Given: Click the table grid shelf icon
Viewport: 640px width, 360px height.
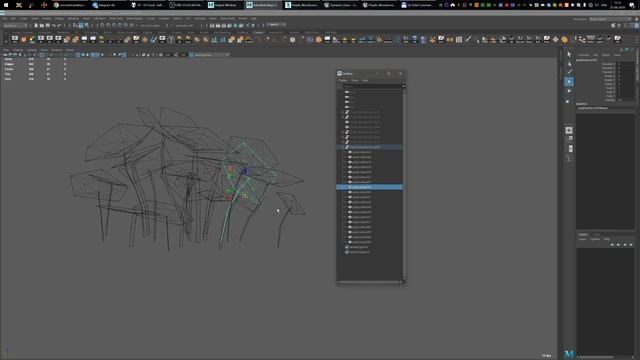Looking at the screenshot, I should pyautogui.click(x=459, y=40).
